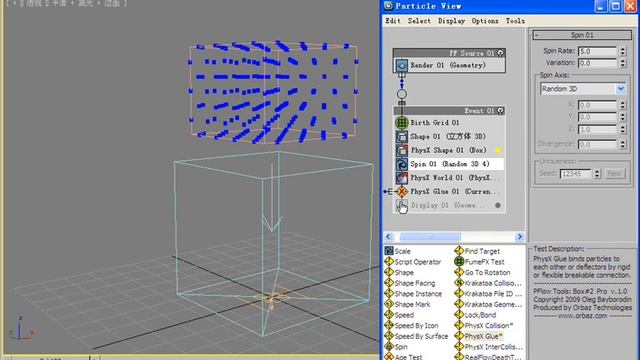Viewport: 640px width, 360px height.
Task: Select the Lock/Bond test in depot
Action: 476,315
